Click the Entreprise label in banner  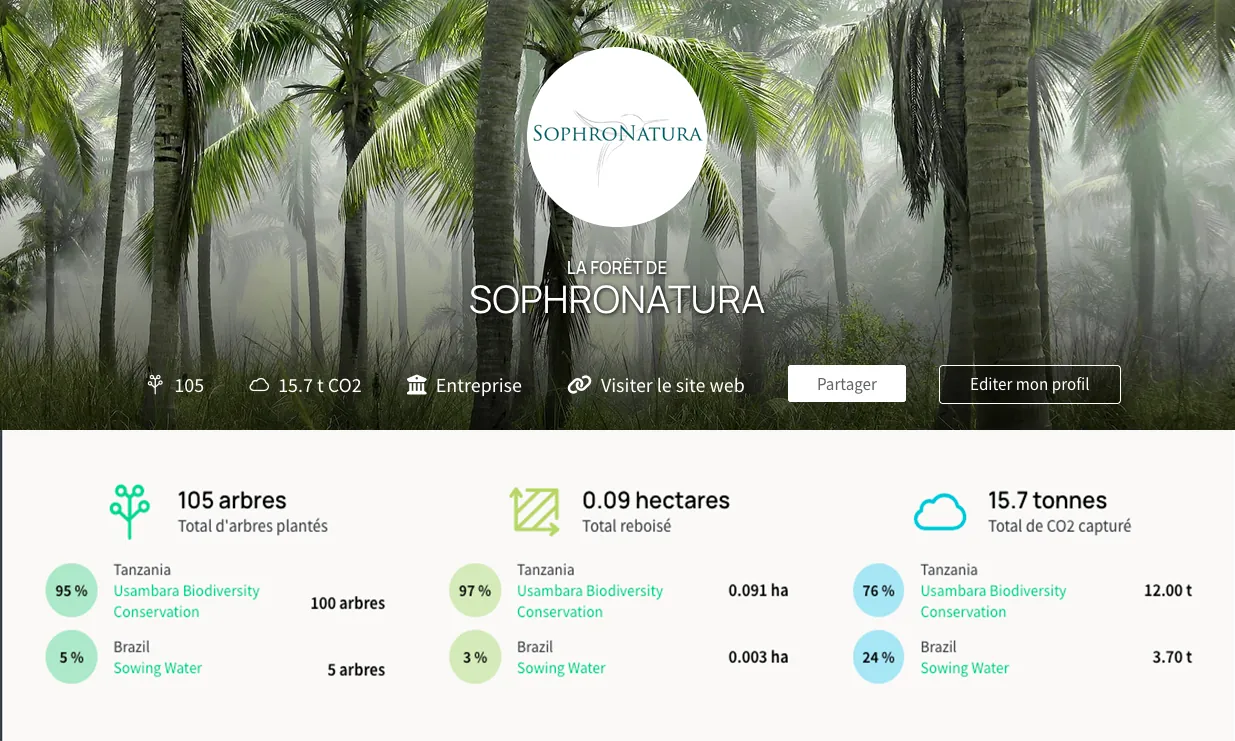(x=479, y=385)
